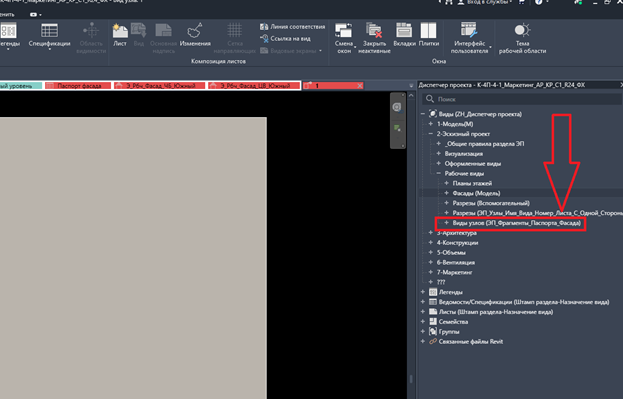Open the Интерфейс пользователя dropdown

[x=470, y=38]
